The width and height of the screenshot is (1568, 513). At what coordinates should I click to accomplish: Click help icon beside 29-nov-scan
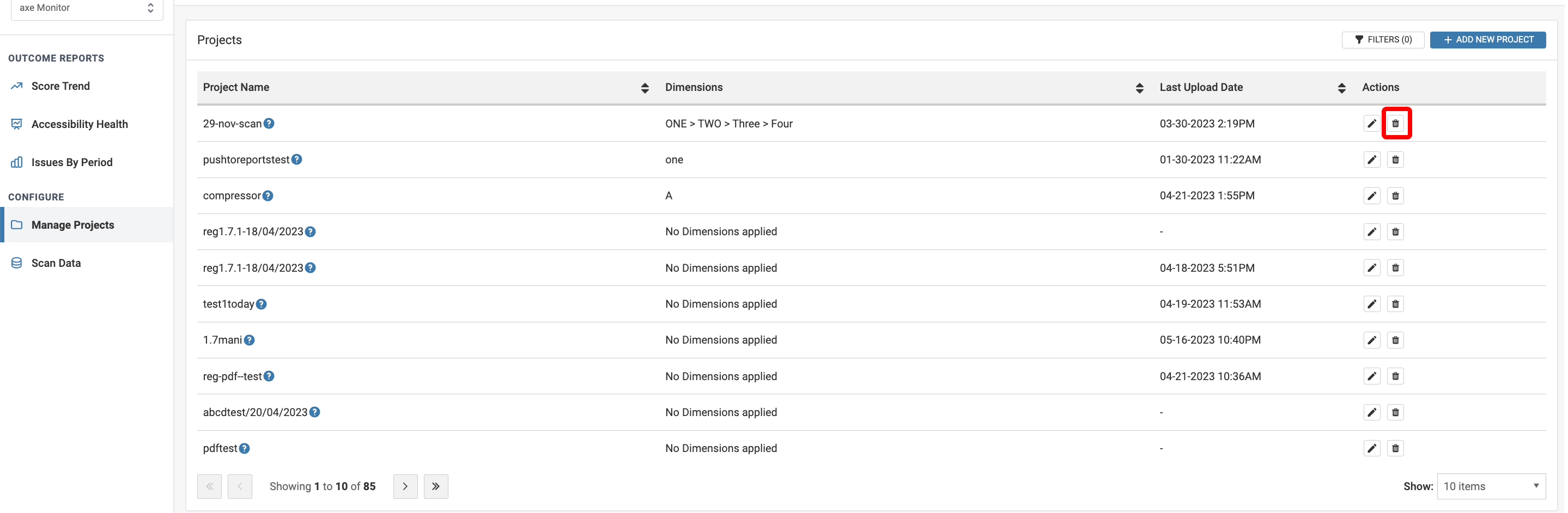[269, 124]
